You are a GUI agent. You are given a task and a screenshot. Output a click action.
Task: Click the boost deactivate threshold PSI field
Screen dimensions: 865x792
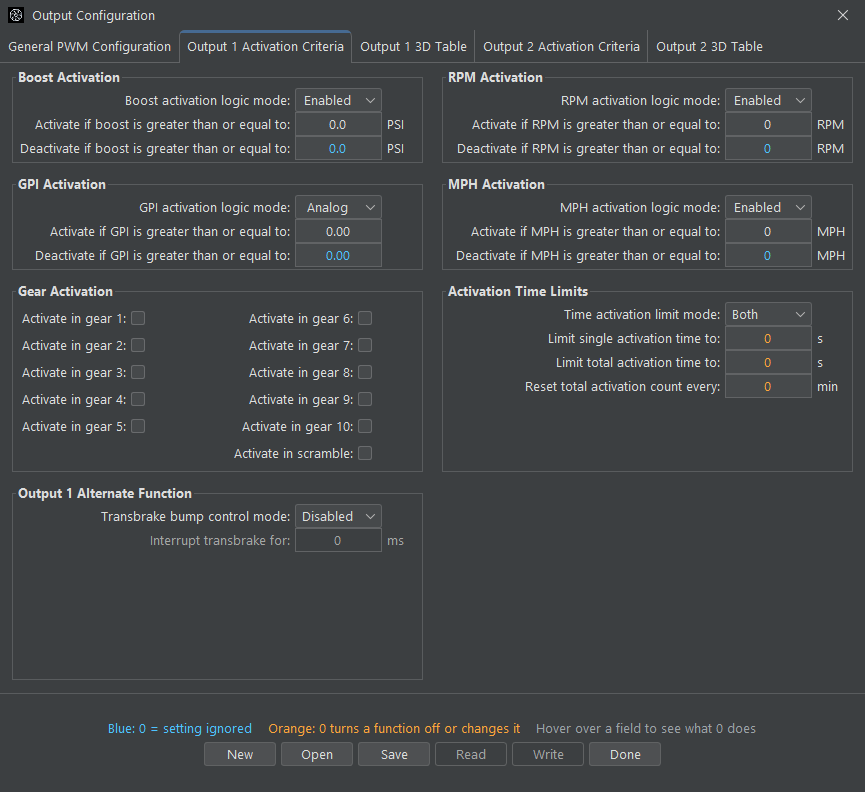338,148
